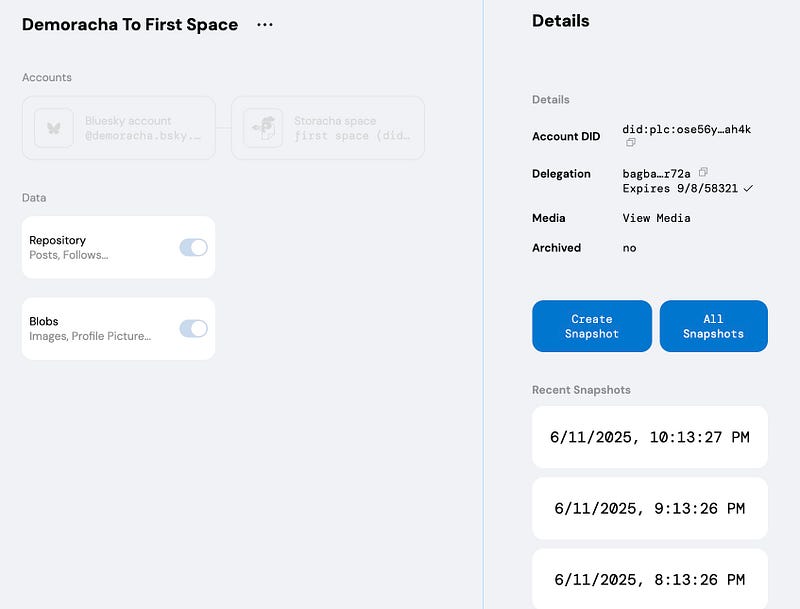Screen dimensions: 800x609
Task: Open All Snapshots
Action: coord(713,326)
